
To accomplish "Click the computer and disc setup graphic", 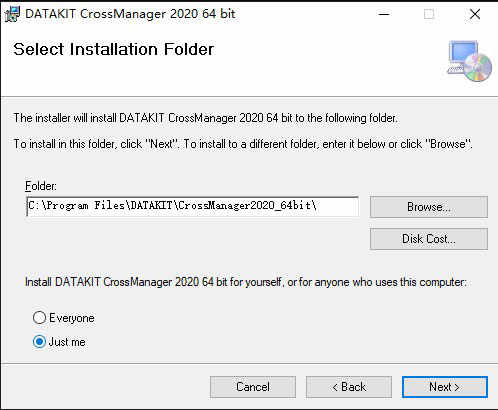I will pos(469,61).
